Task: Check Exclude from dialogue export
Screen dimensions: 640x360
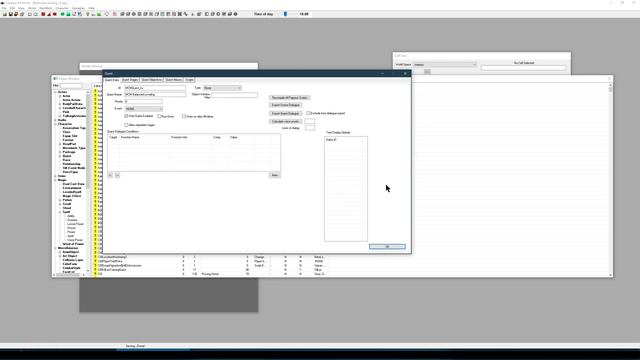Action: coord(309,113)
